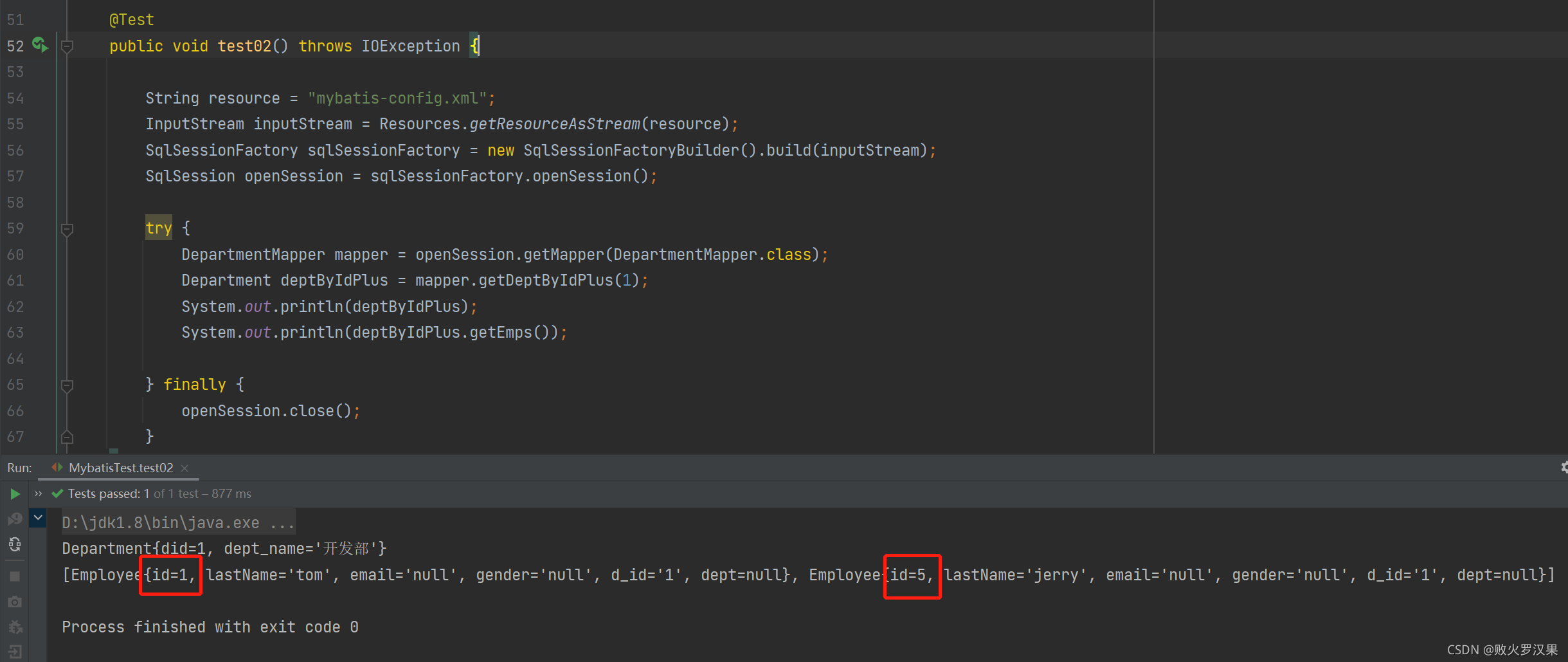Click getEmps() call on line 63
The width and height of the screenshot is (1568, 662).
click(x=514, y=333)
